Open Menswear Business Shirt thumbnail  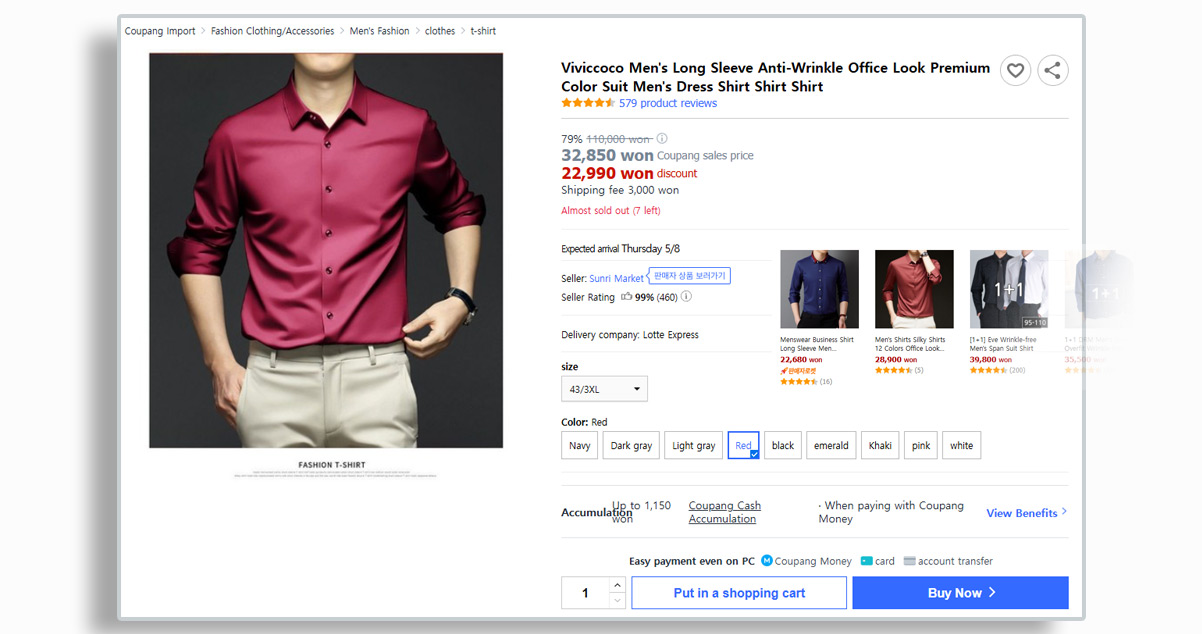[819, 289]
